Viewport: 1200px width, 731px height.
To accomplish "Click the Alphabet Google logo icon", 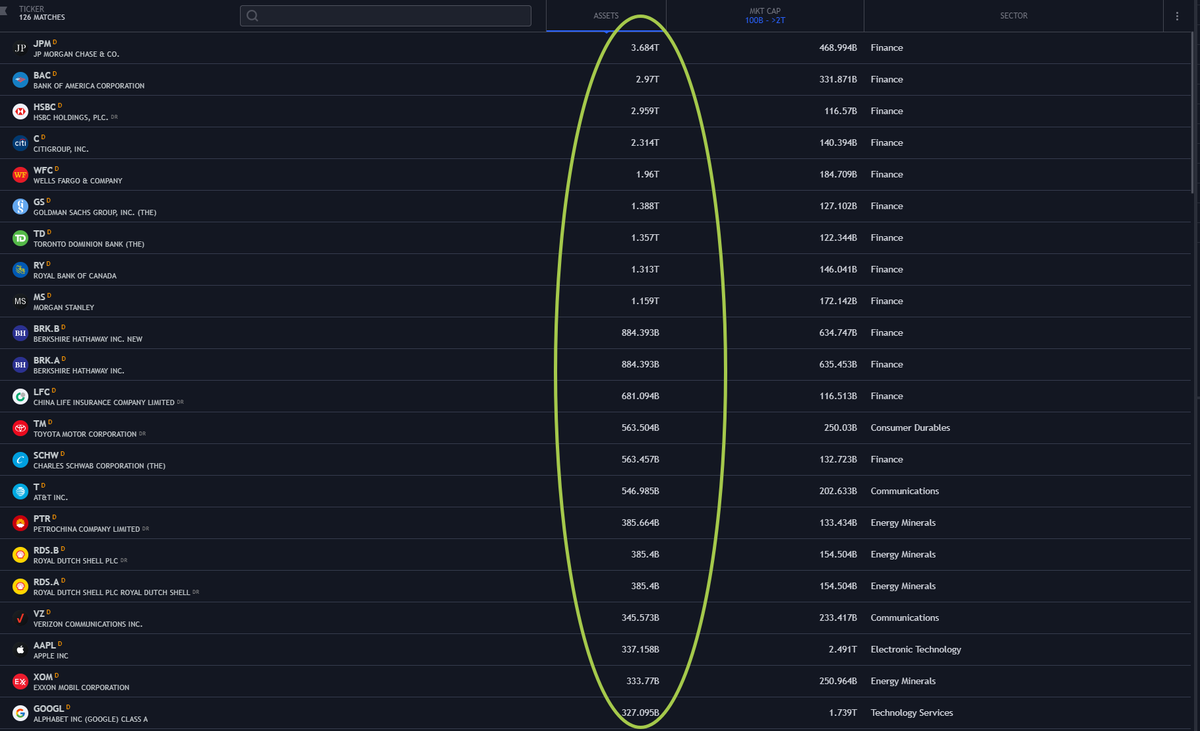I will pos(20,713).
